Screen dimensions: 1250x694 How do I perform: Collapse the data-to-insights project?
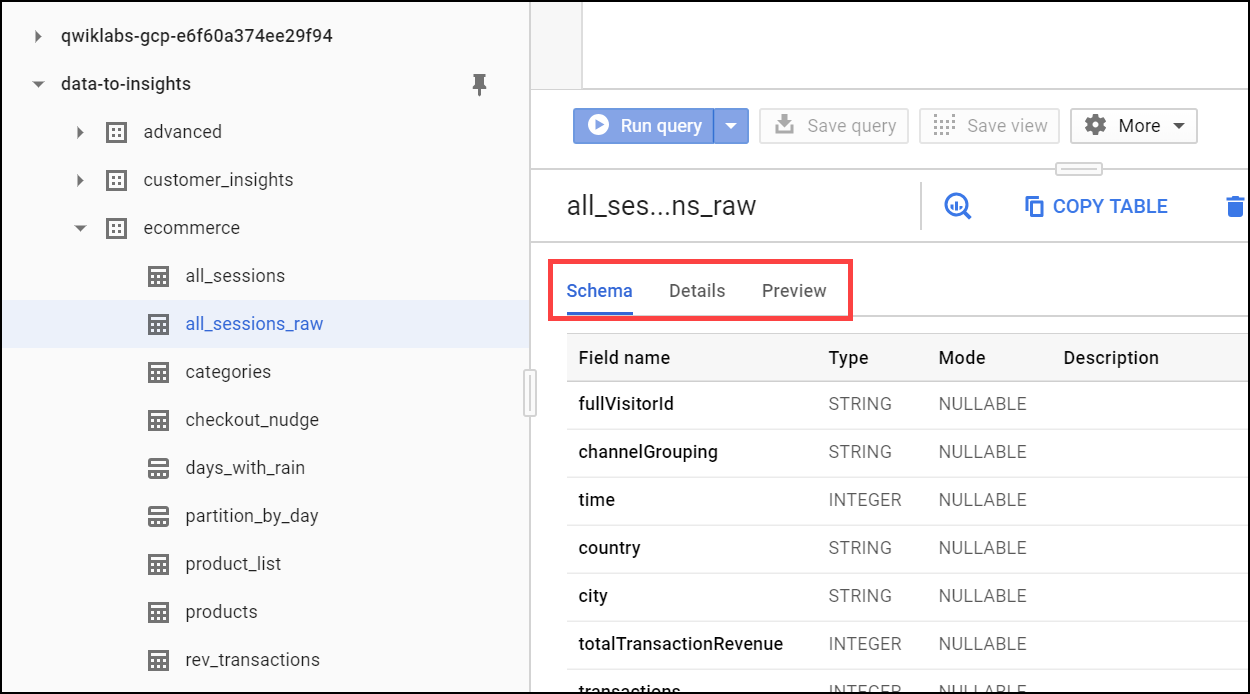click(38, 84)
